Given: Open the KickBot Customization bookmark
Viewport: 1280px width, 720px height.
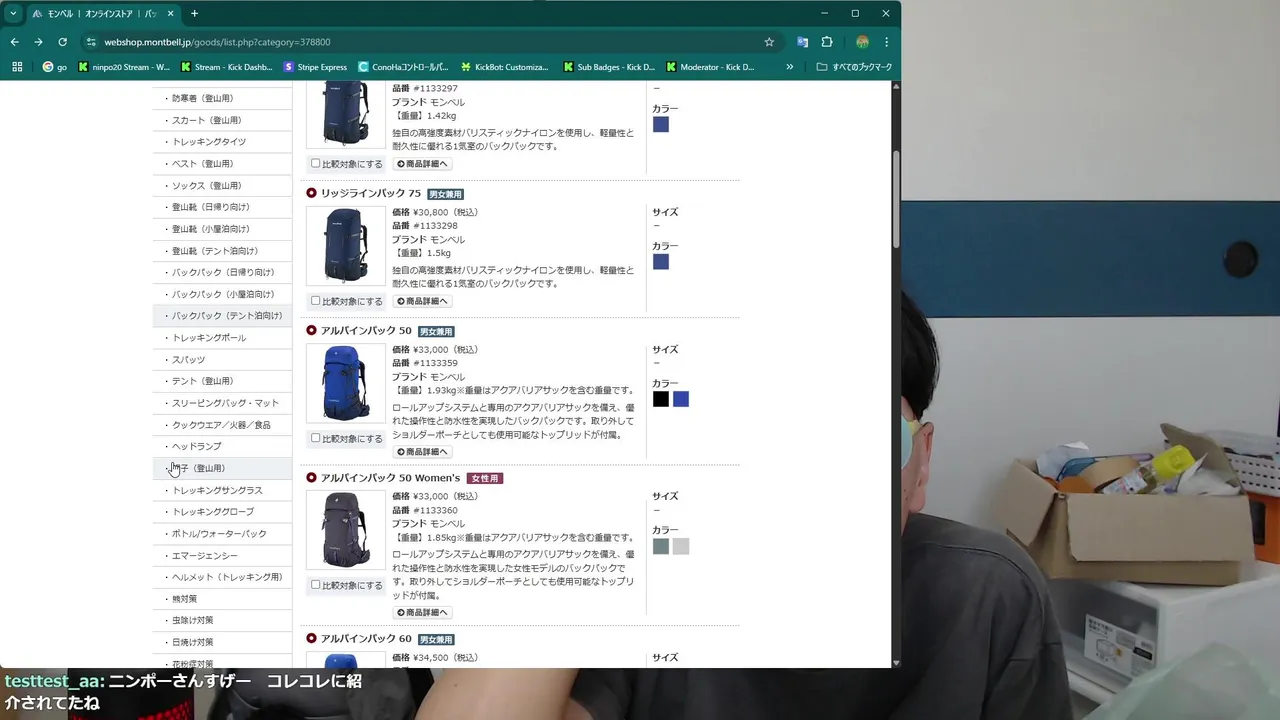Looking at the screenshot, I should pyautogui.click(x=505, y=67).
